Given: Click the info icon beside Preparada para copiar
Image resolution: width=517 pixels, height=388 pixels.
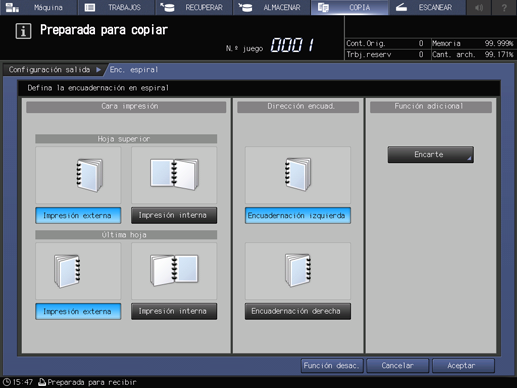Looking at the screenshot, I should point(23,31).
